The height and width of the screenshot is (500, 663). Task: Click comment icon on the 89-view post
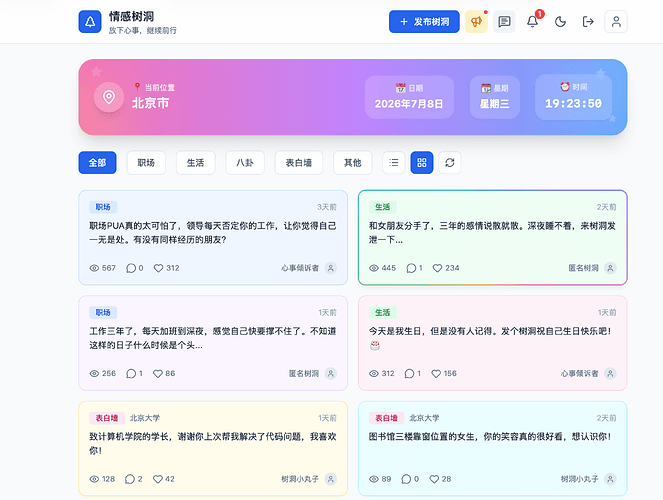tap(406, 479)
